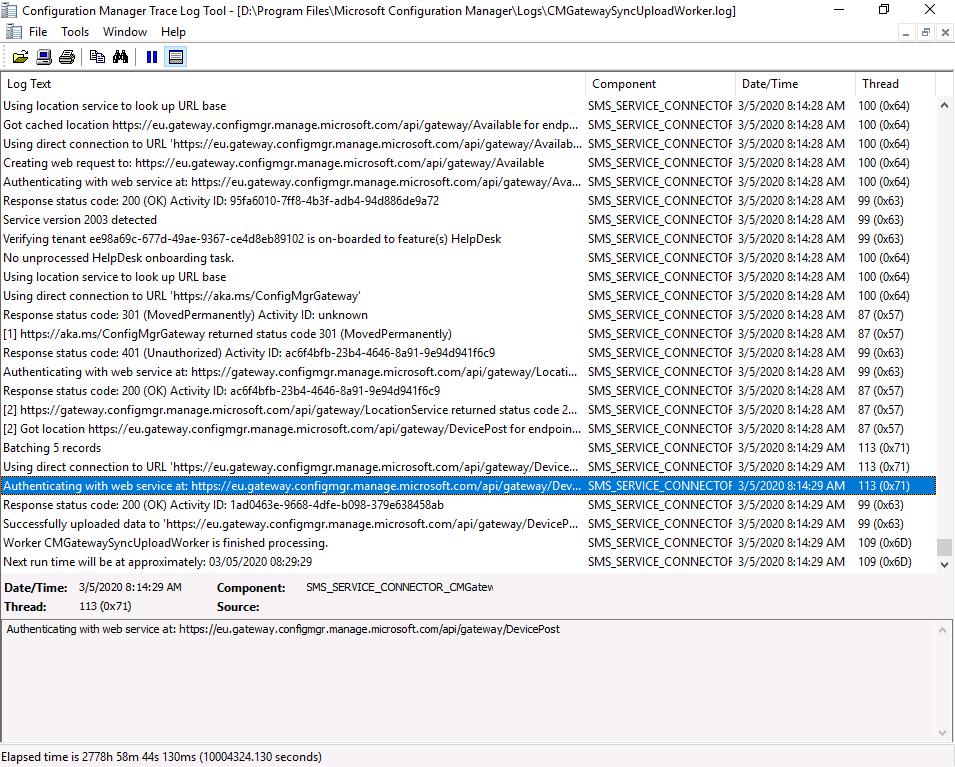Click the log list scroll up arrow
The width and height of the screenshot is (955, 767).
pos(944,105)
